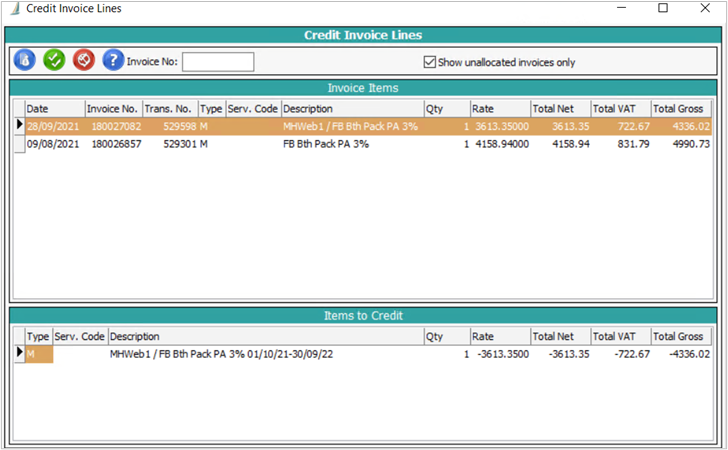Click Items to Credit Description header
Viewport: 728px width, 450px height.
point(266,336)
